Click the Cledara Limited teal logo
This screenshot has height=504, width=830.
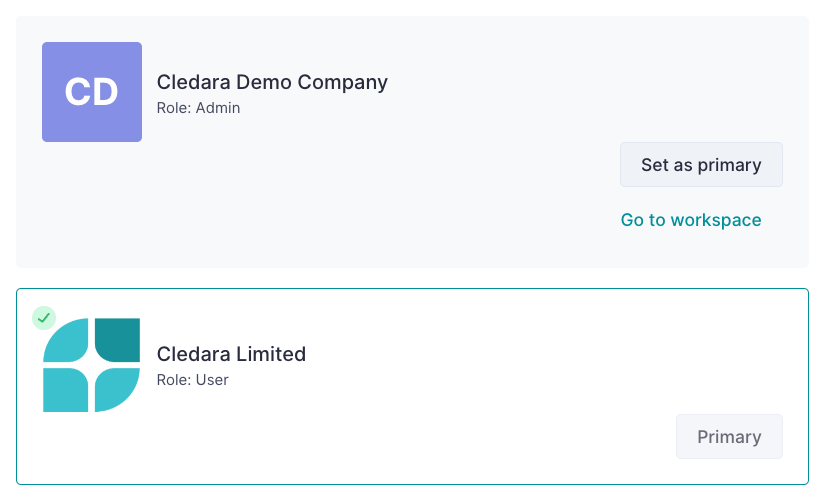click(x=92, y=365)
